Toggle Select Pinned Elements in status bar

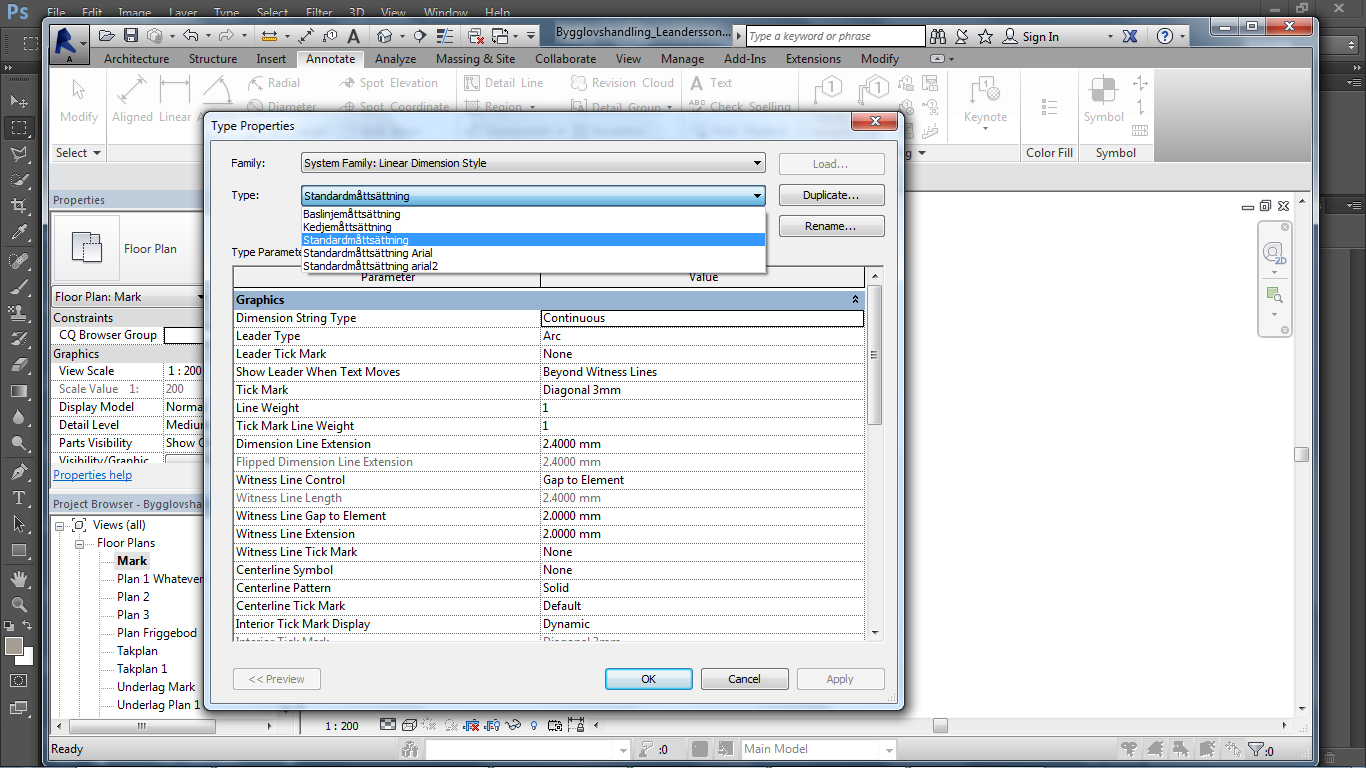[1182, 749]
